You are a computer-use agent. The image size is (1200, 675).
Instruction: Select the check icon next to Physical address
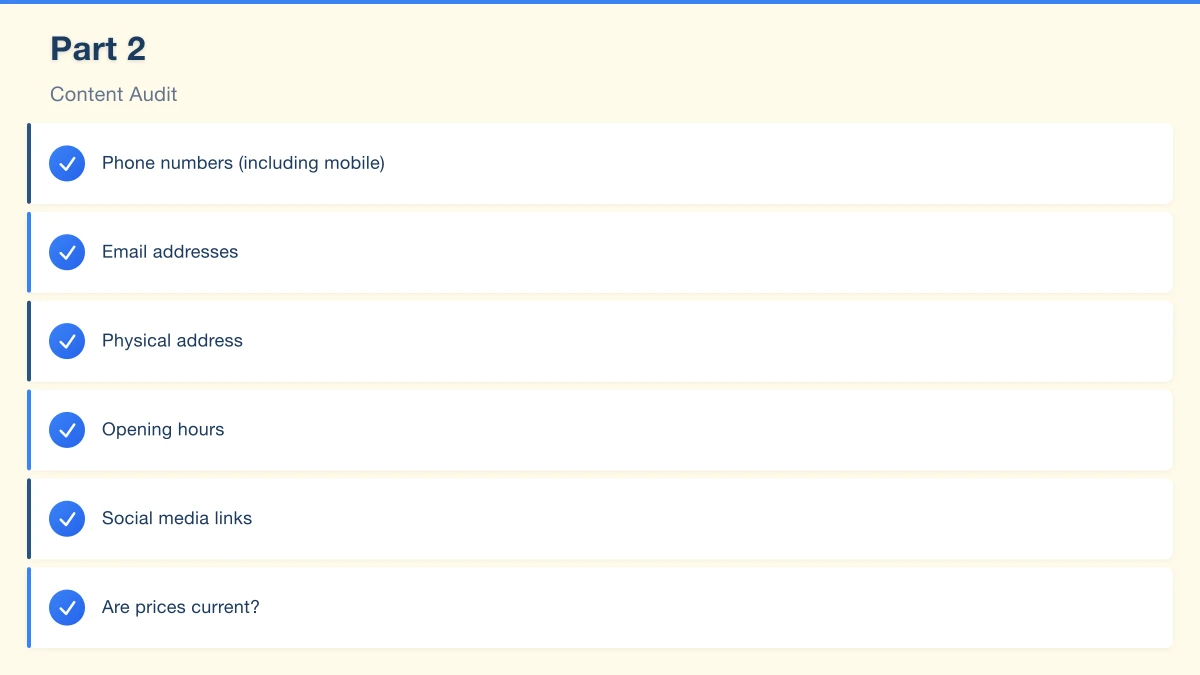pyautogui.click(x=67, y=341)
